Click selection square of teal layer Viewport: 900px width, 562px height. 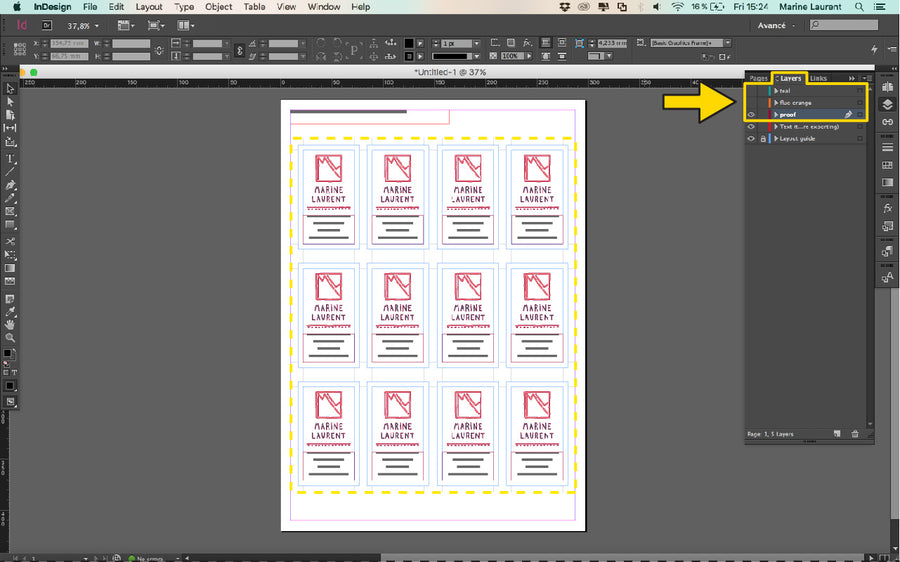[x=860, y=91]
